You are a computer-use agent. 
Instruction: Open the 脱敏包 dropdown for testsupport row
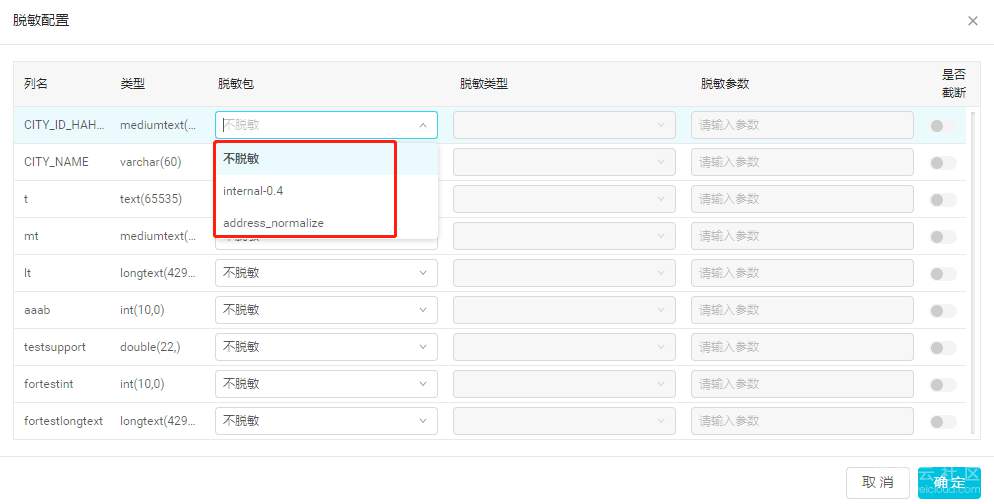point(326,347)
